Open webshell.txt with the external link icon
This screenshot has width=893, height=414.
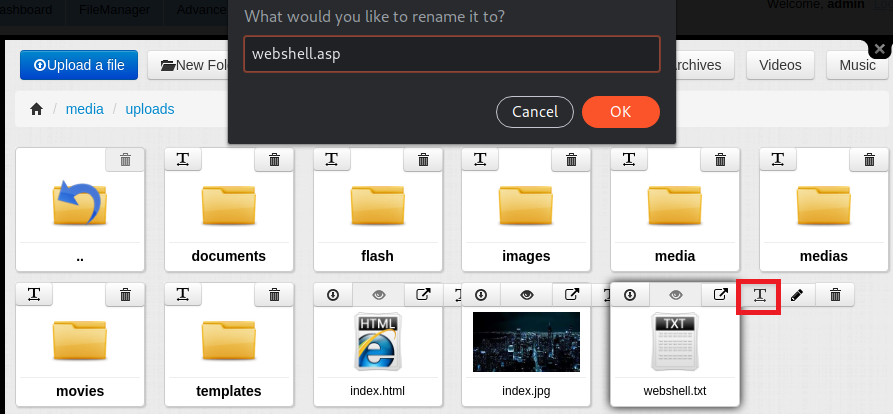click(721, 295)
